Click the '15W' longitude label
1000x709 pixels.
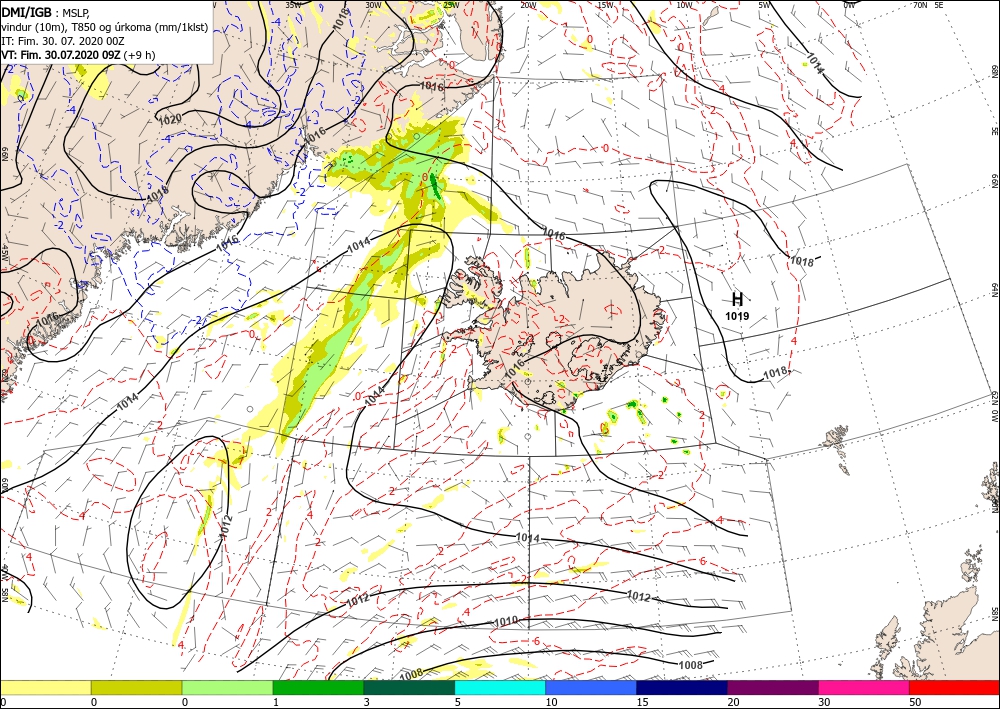click(x=605, y=5)
